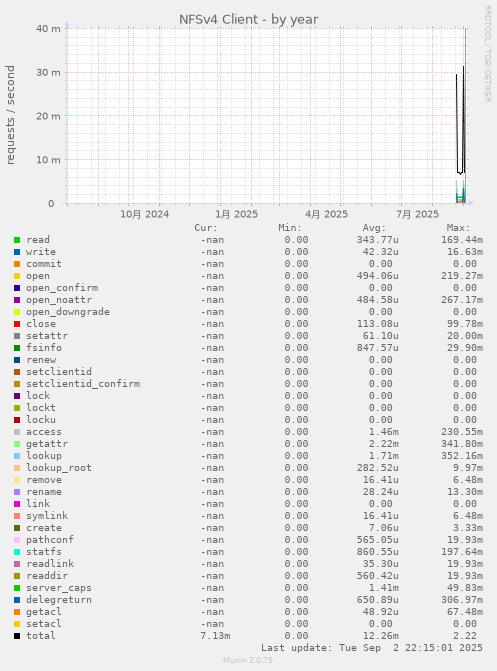The width and height of the screenshot is (497, 671).
Task: Select the red close legend swatch
Action: 17,324
